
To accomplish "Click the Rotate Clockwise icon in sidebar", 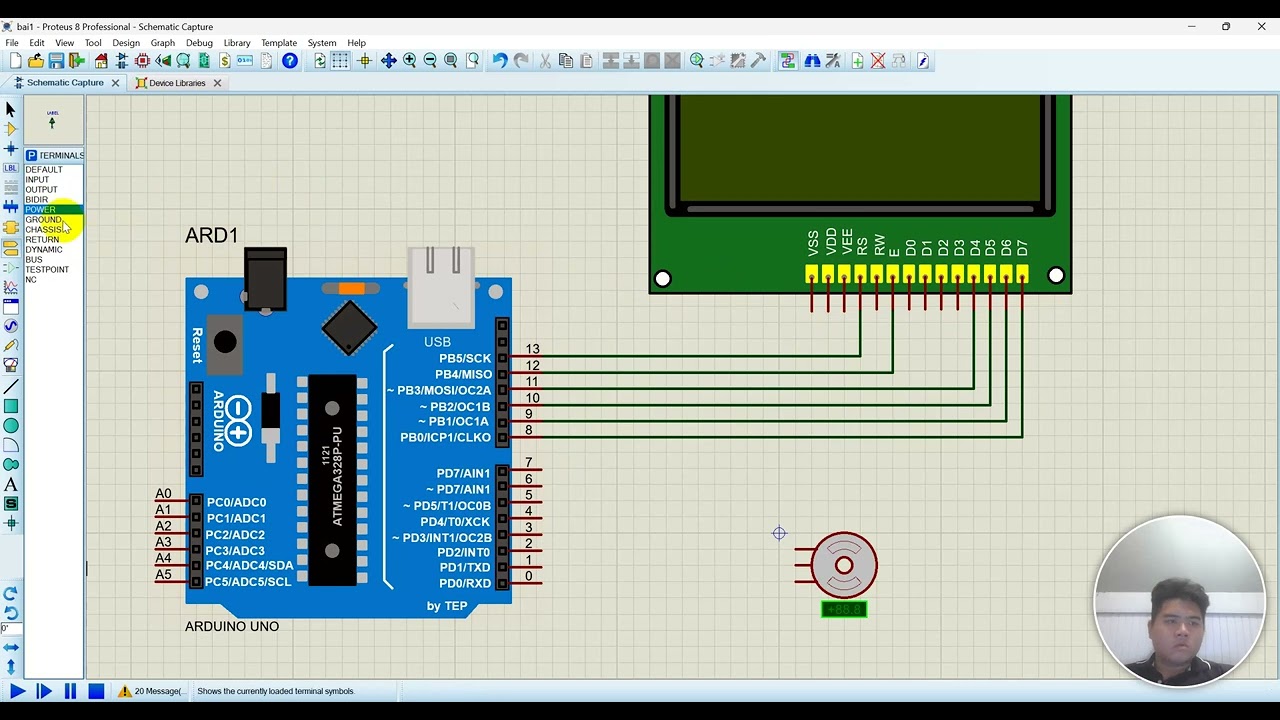I will coord(11,594).
